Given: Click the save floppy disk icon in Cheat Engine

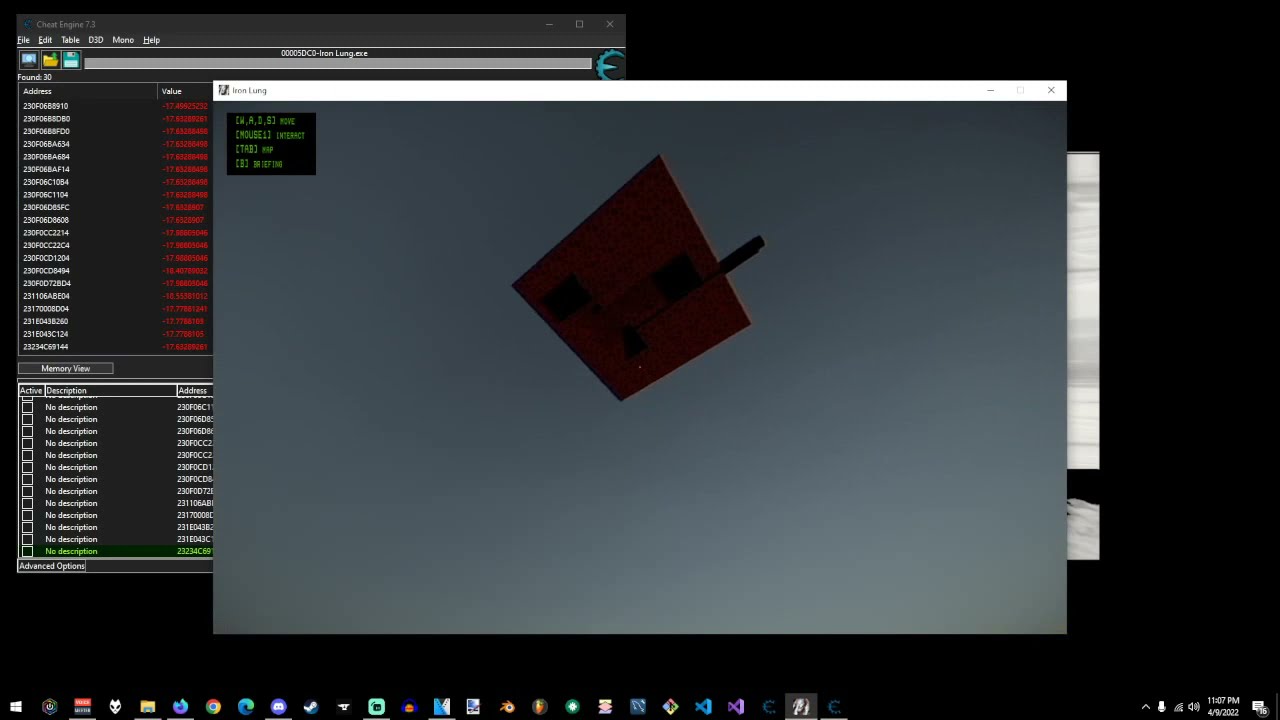Looking at the screenshot, I should pyautogui.click(x=71, y=61).
